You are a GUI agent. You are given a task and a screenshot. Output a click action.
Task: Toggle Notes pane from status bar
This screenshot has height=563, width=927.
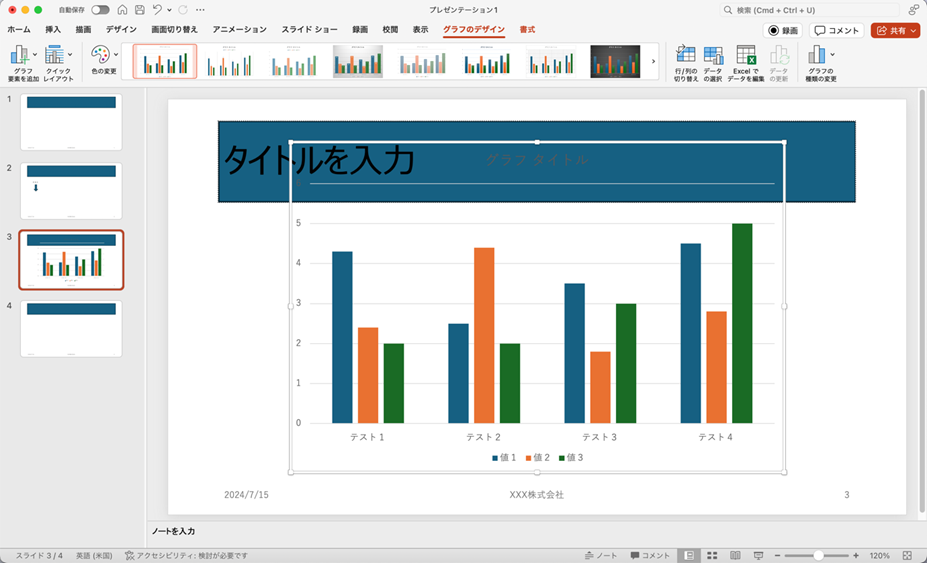(601, 555)
